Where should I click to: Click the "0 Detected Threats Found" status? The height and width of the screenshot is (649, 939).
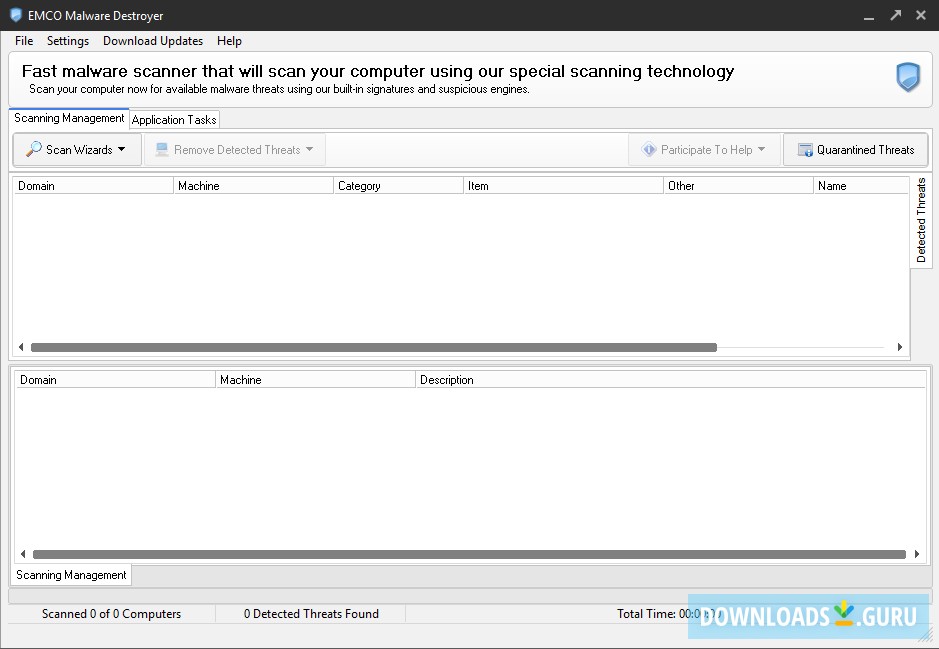tap(311, 614)
